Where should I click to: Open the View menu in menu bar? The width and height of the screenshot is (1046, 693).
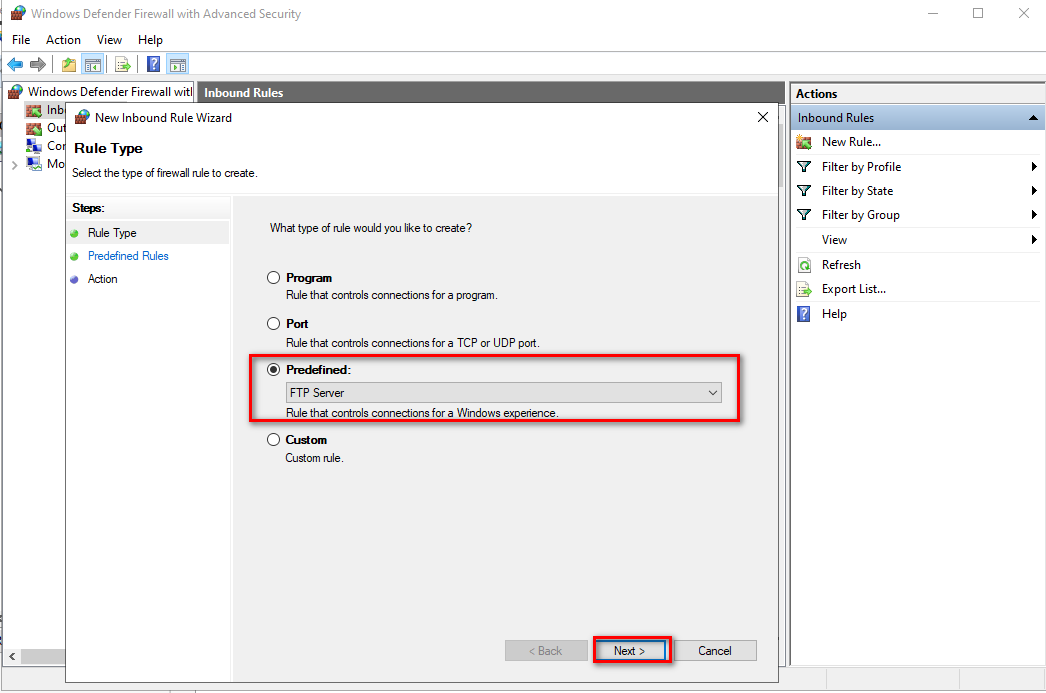tap(109, 40)
